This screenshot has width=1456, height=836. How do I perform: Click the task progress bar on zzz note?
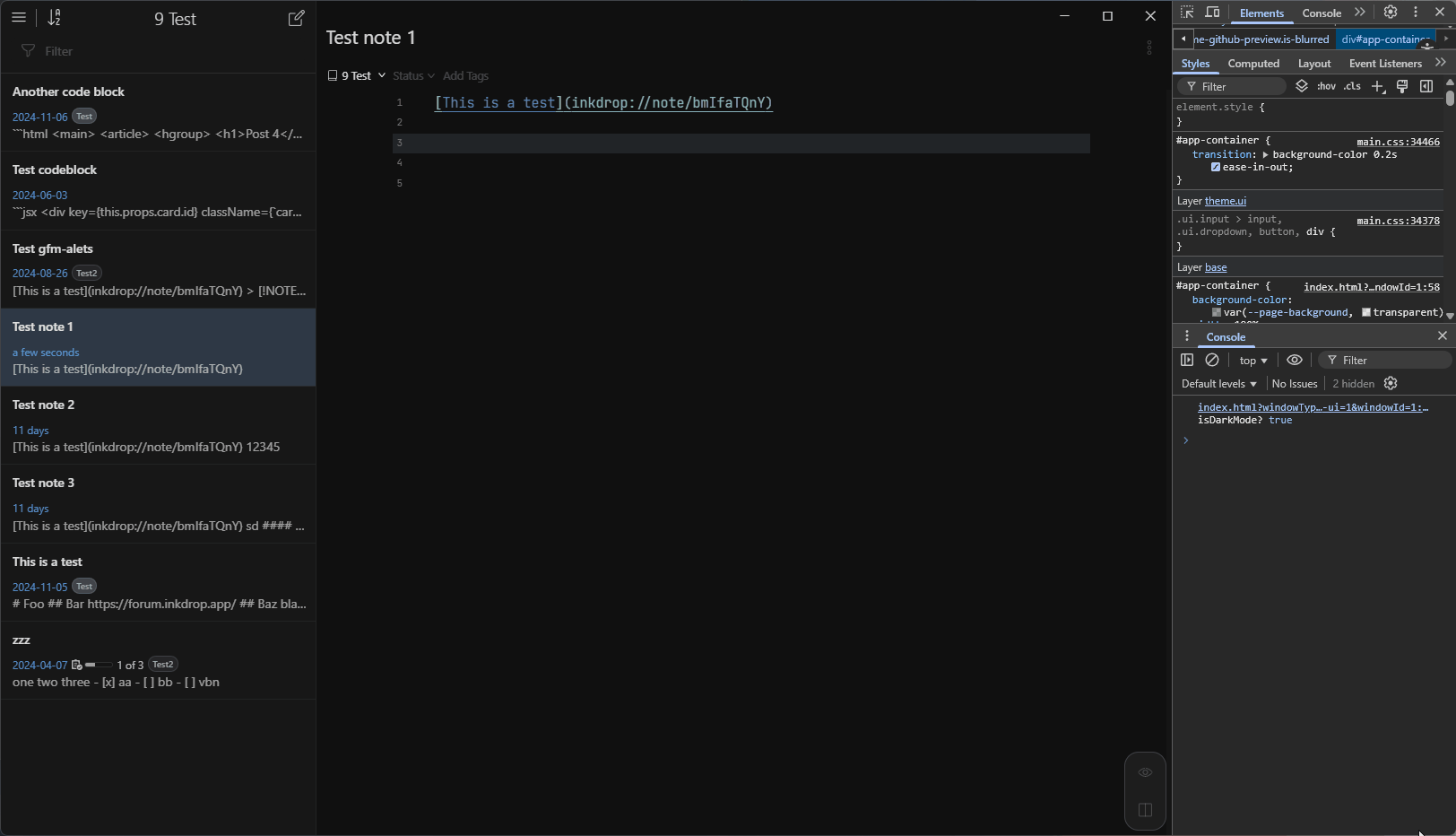pos(99,665)
